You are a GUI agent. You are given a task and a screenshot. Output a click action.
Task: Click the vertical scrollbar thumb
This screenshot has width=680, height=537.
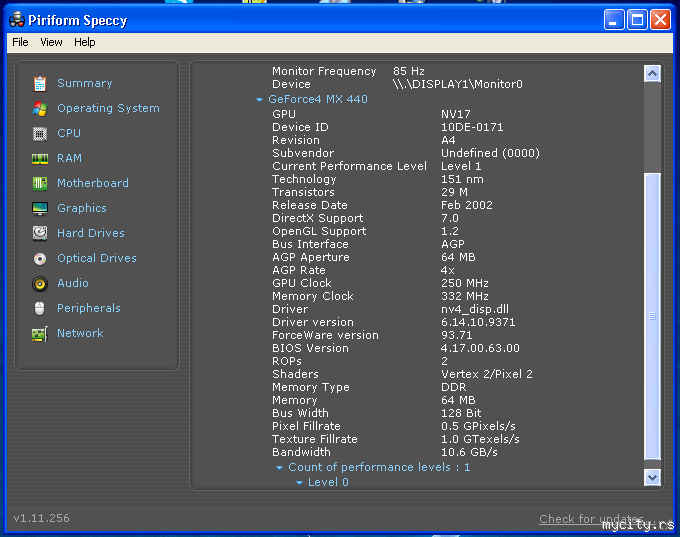coord(652,316)
